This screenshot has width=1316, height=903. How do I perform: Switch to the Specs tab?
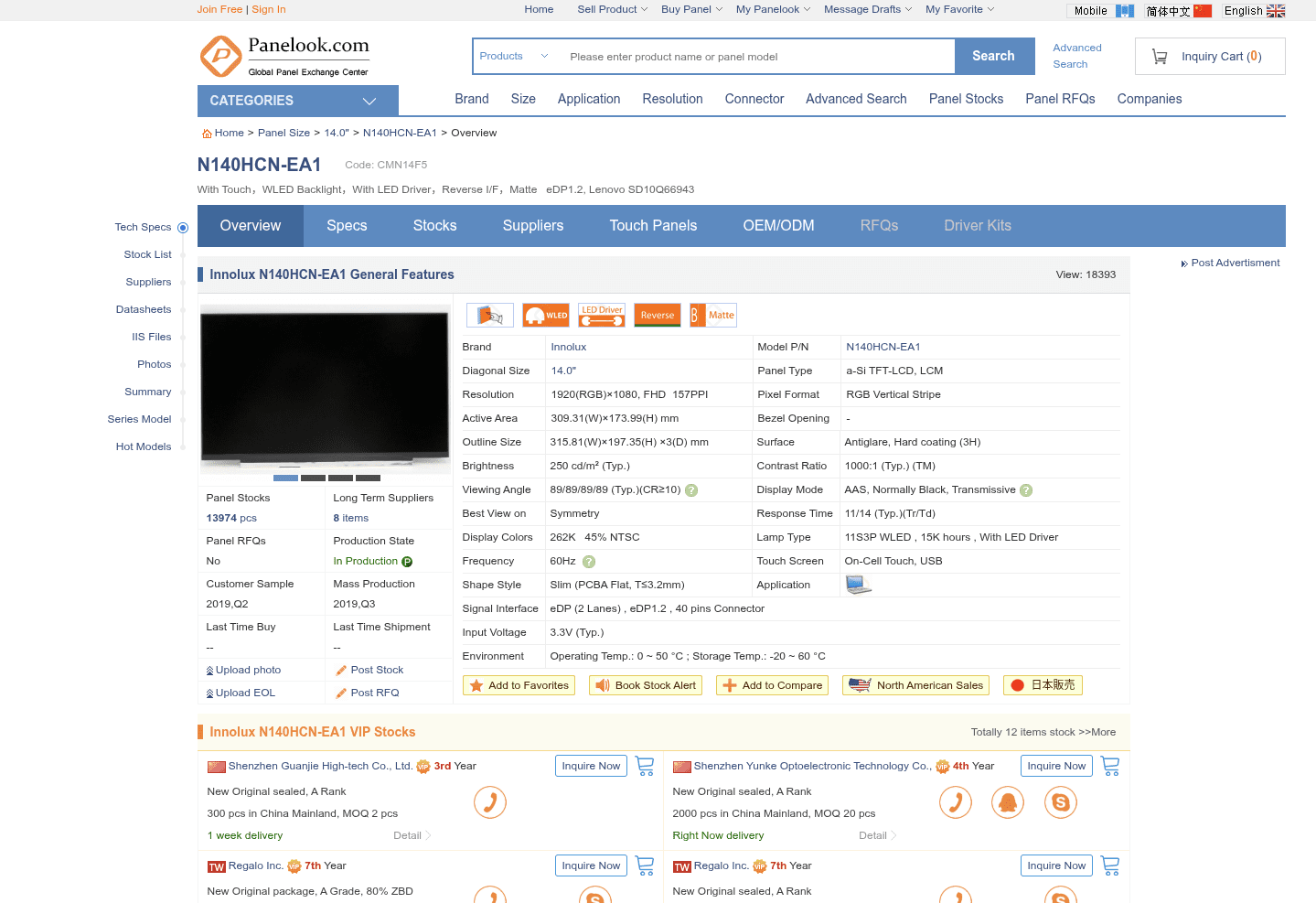[x=347, y=226]
